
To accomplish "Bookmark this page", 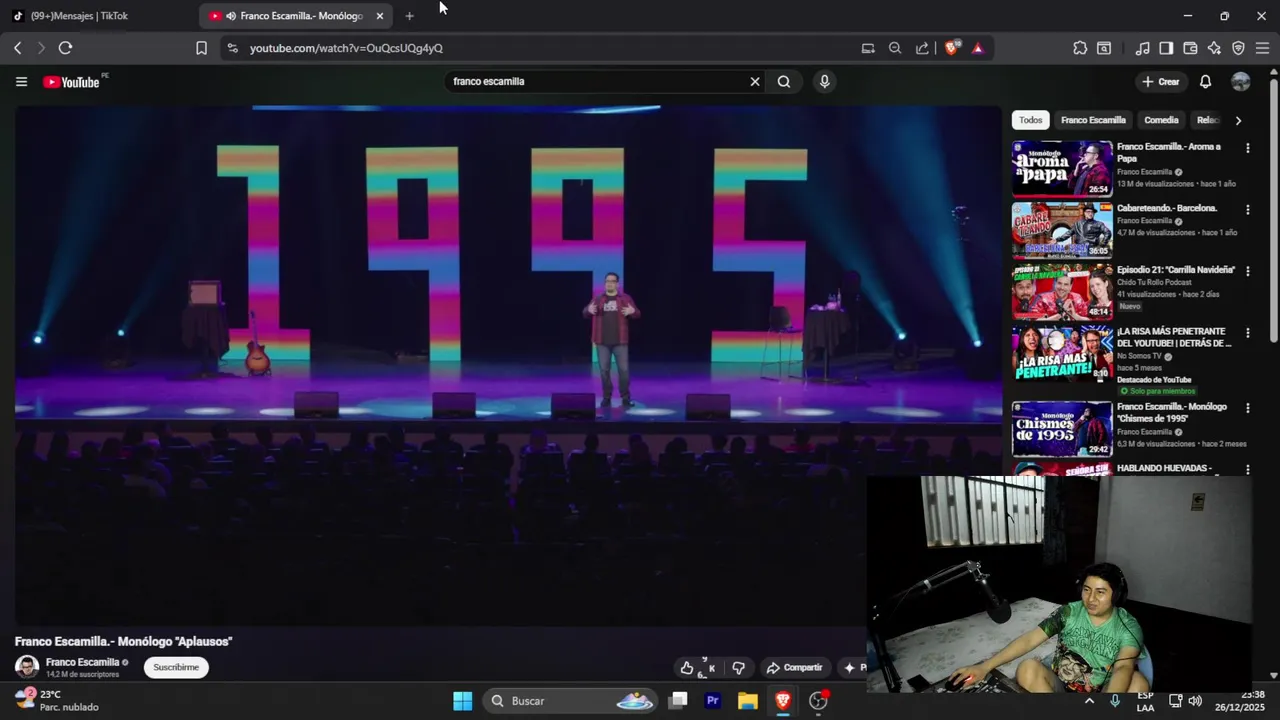I will click(x=201, y=48).
